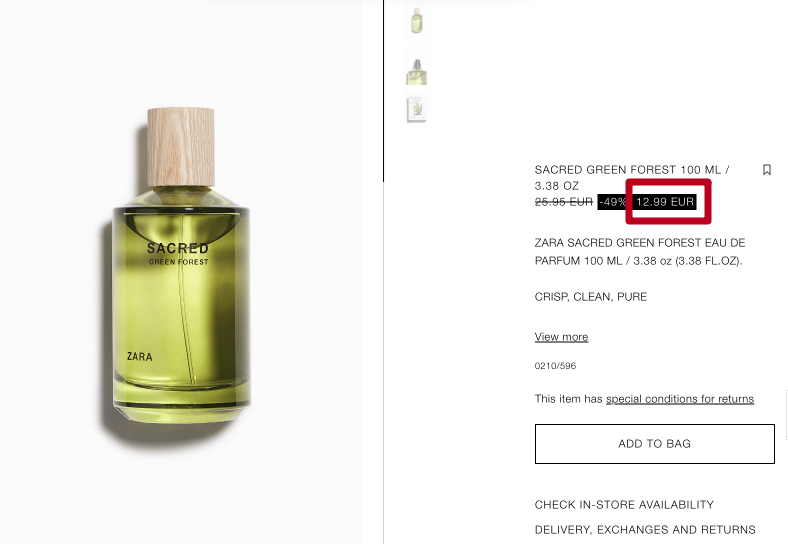Click the black vertical gallery scroll indicator
Viewport: 788px width, 544px height.
[x=383, y=90]
